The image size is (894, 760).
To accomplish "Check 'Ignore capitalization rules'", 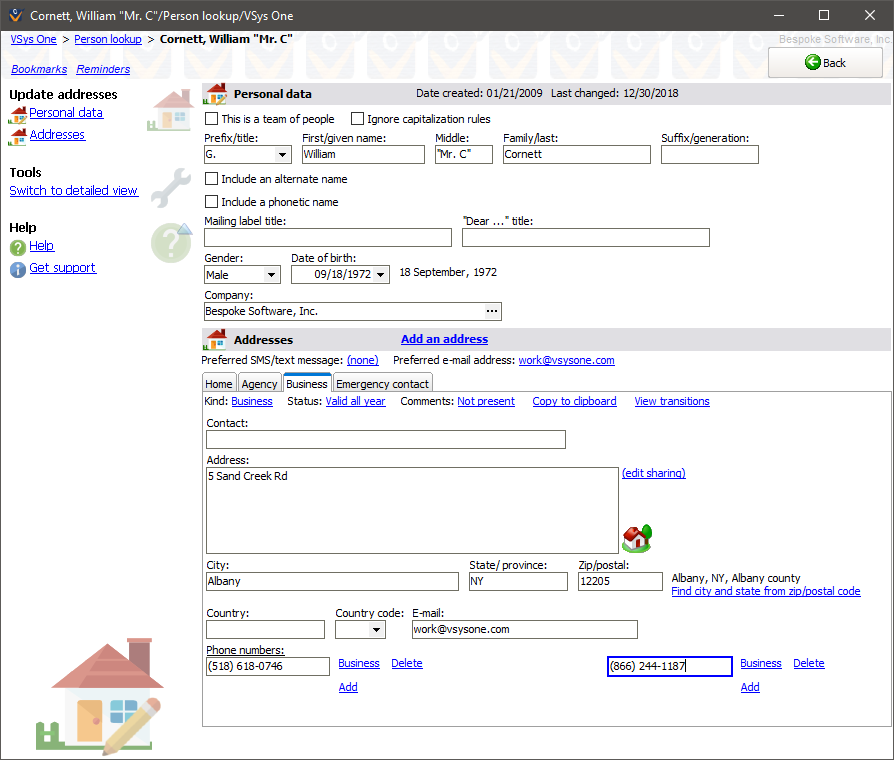I will click(357, 117).
